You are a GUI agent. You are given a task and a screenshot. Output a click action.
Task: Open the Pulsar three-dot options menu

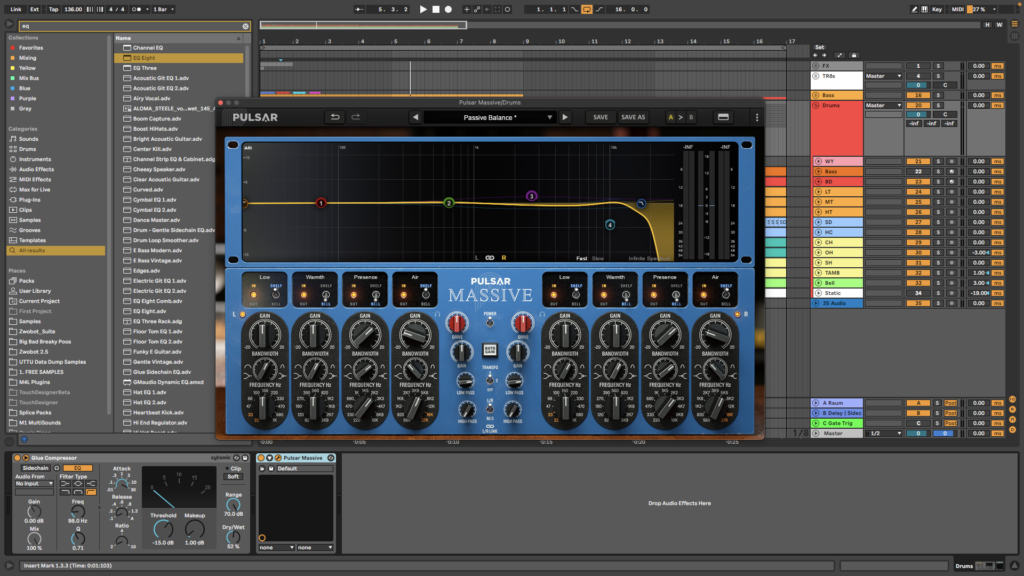coord(757,117)
